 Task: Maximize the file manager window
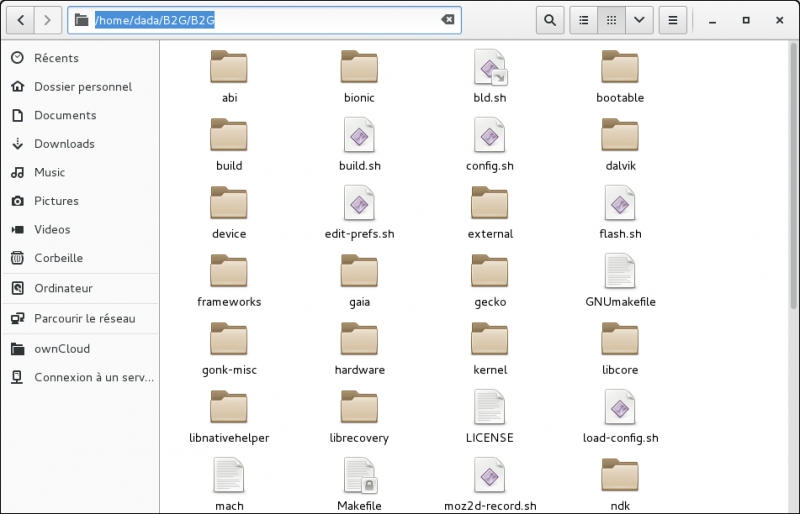[x=746, y=20]
